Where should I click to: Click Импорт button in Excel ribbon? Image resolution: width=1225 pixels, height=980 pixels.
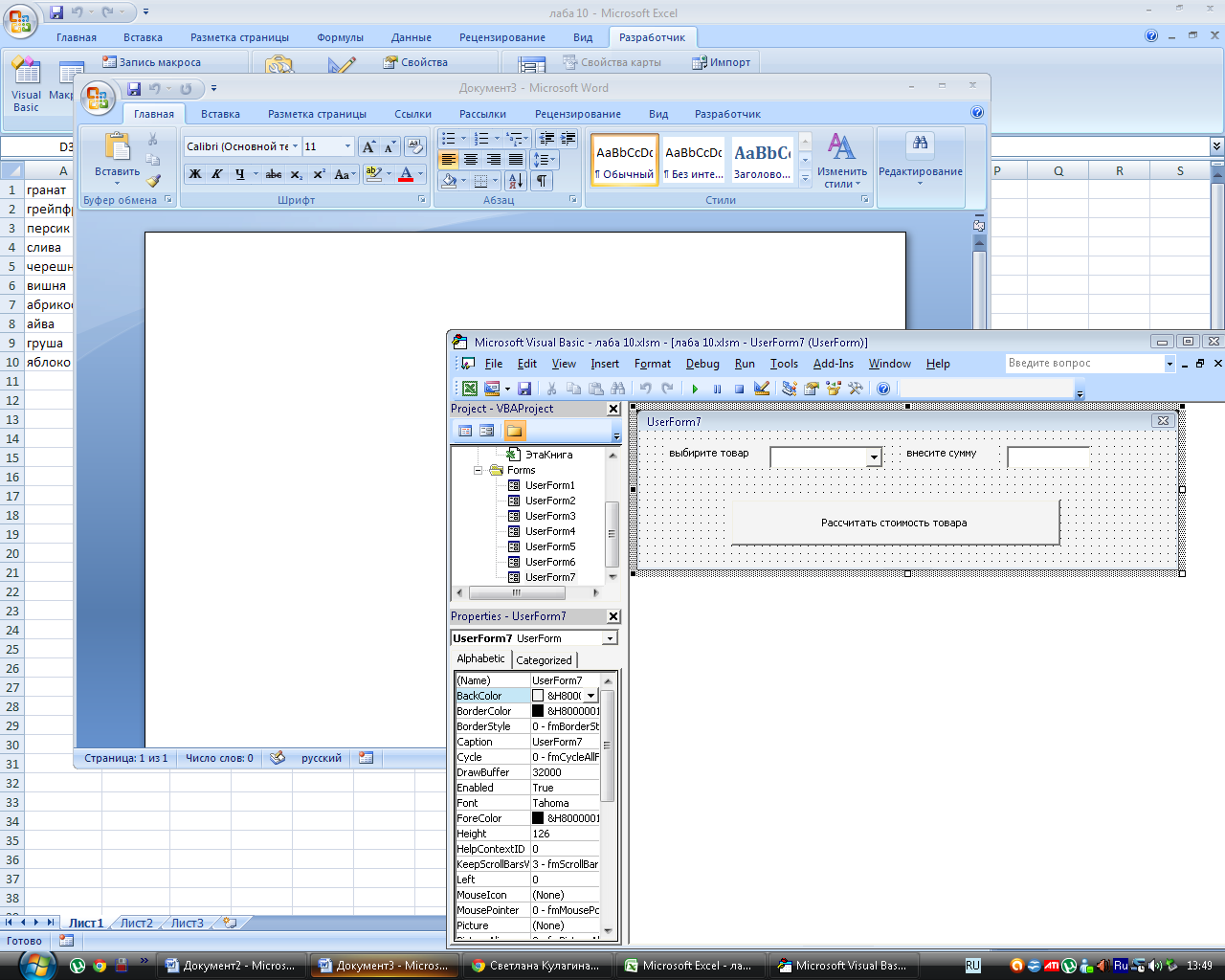click(x=721, y=62)
